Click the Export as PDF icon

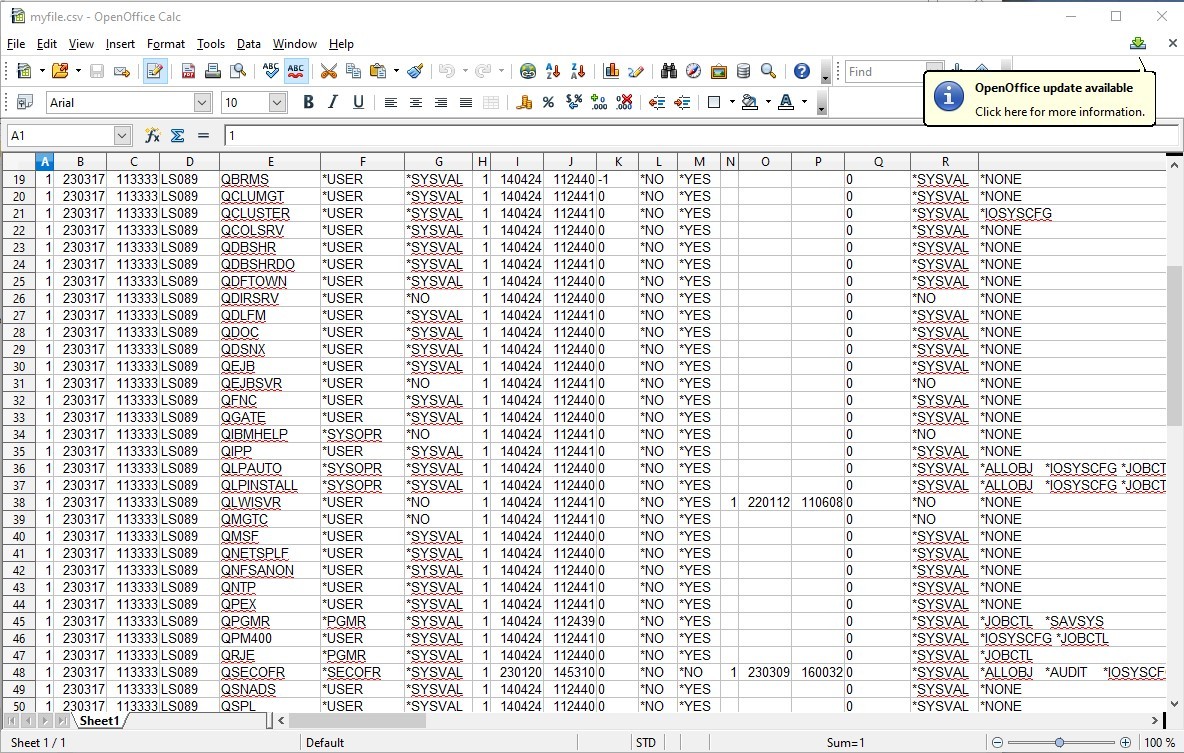pyautogui.click(x=188, y=71)
